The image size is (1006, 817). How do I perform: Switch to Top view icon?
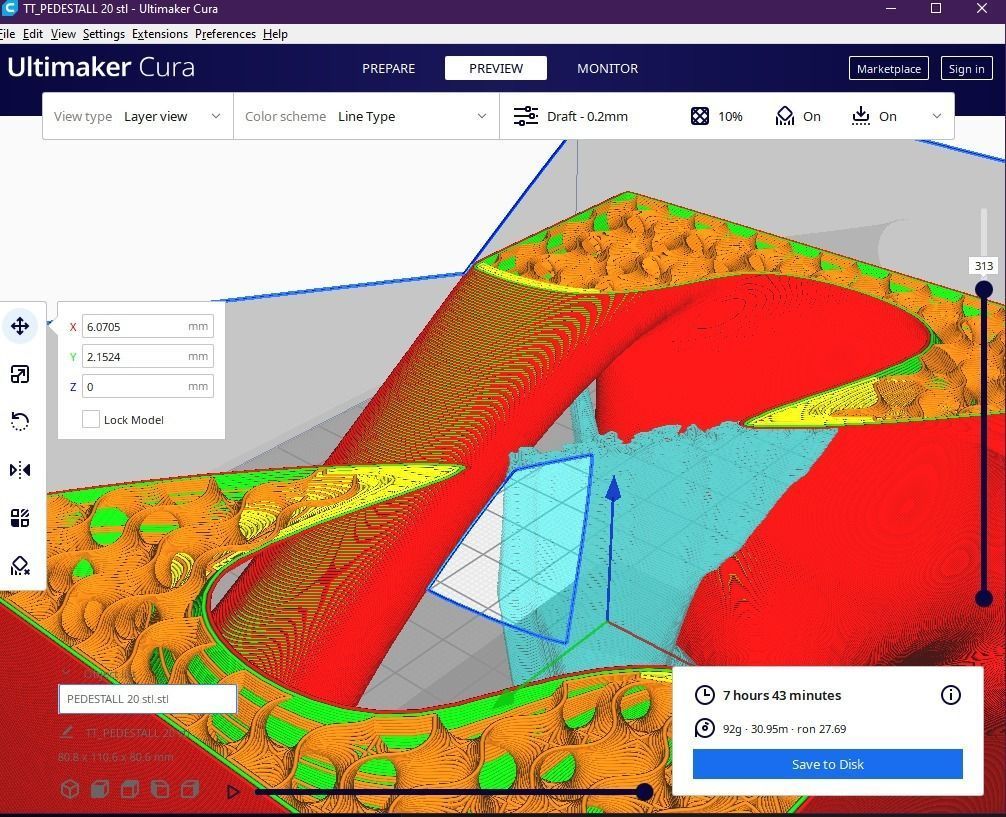[130, 789]
